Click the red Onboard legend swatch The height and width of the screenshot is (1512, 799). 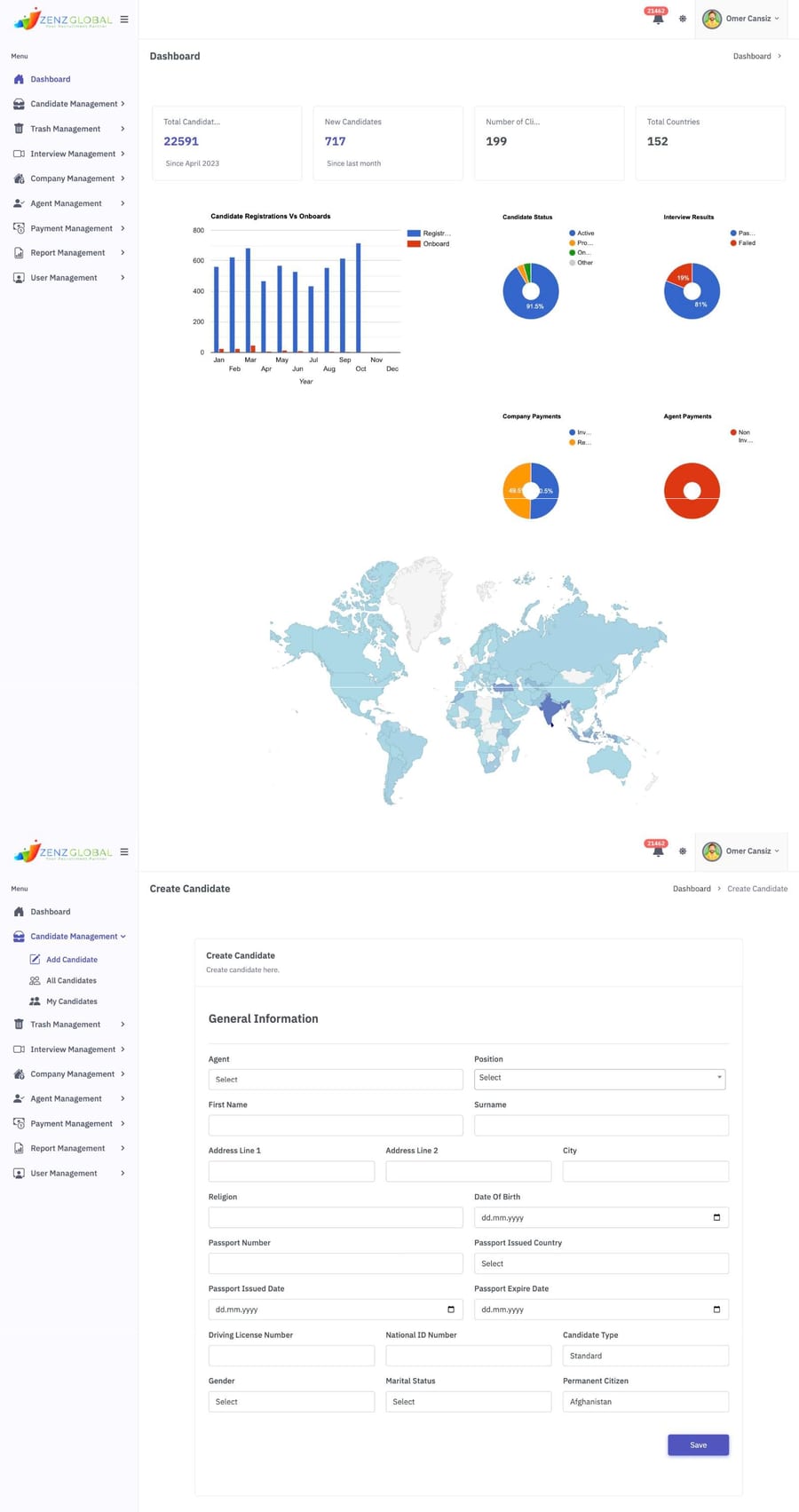(414, 243)
